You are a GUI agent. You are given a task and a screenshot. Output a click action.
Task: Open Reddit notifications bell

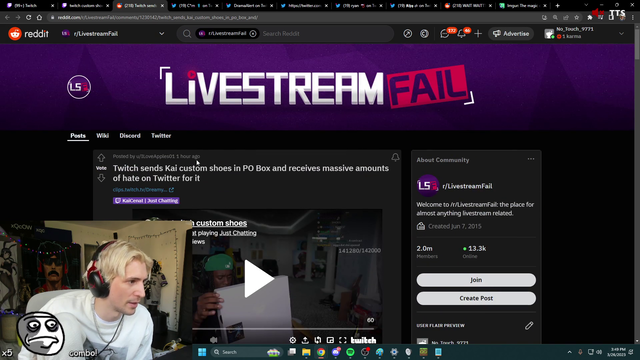(462, 34)
